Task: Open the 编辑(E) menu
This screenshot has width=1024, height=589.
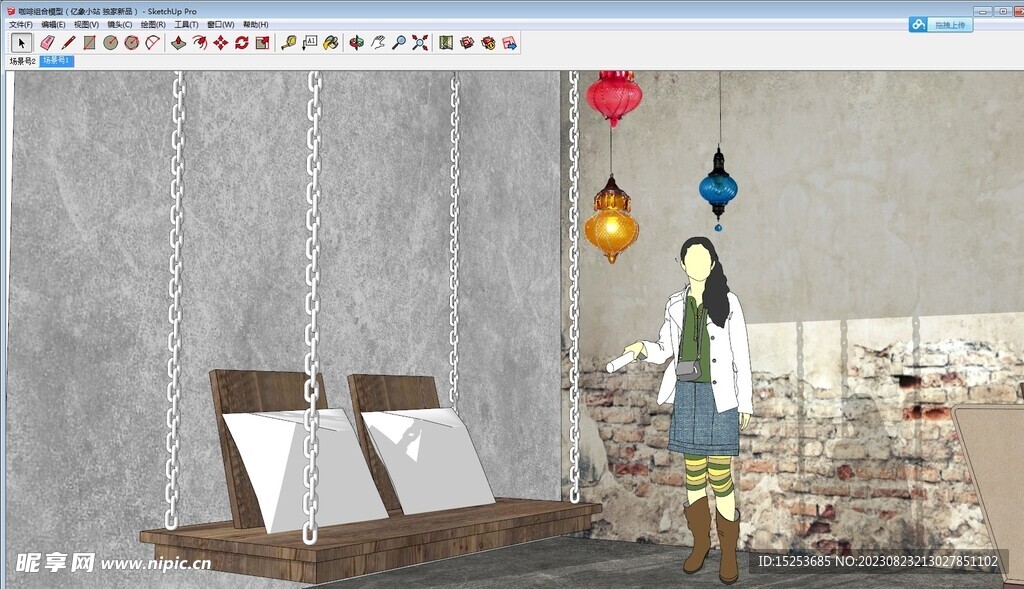Action: click(53, 25)
